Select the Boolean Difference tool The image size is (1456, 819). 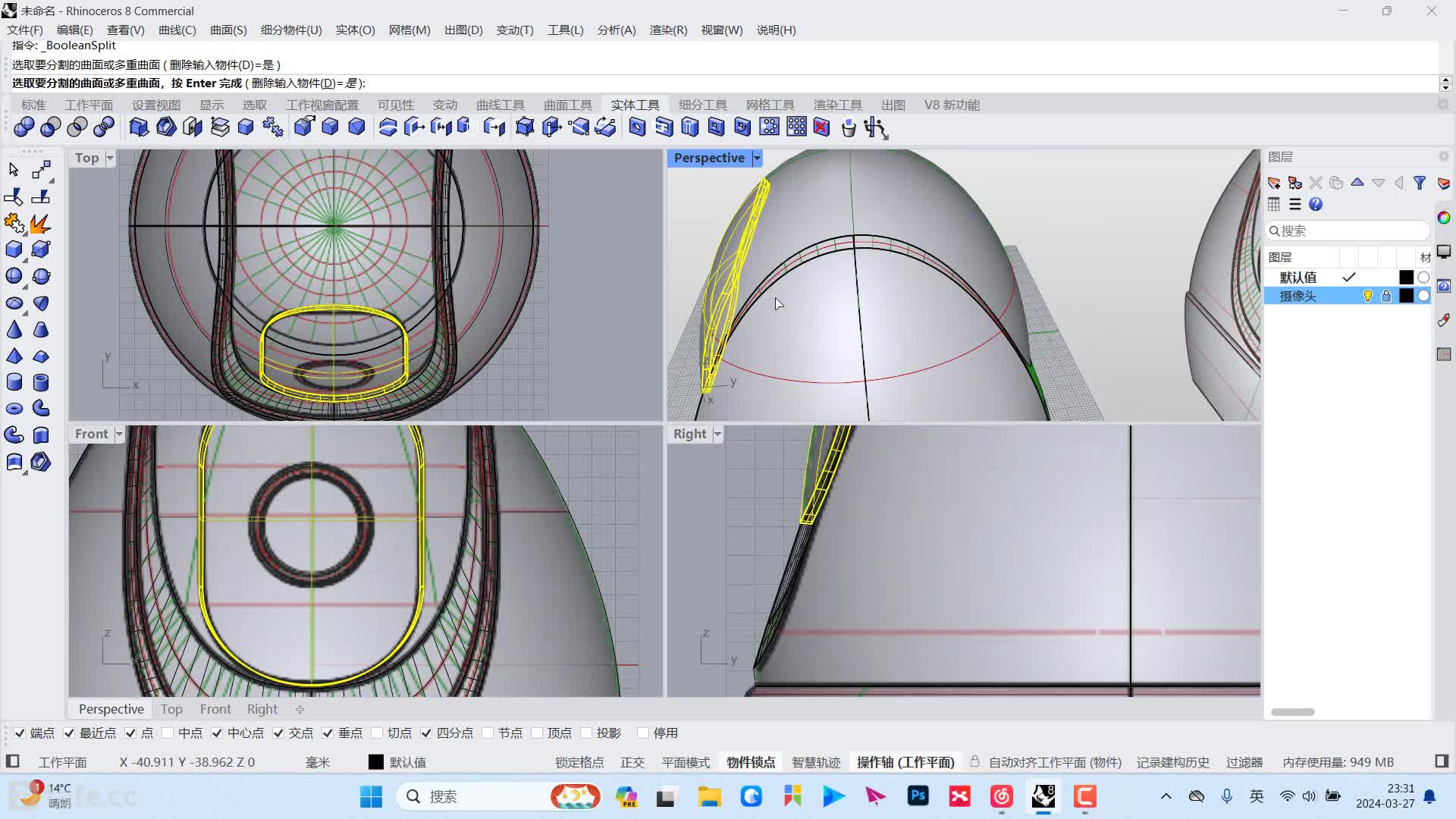click(51, 127)
